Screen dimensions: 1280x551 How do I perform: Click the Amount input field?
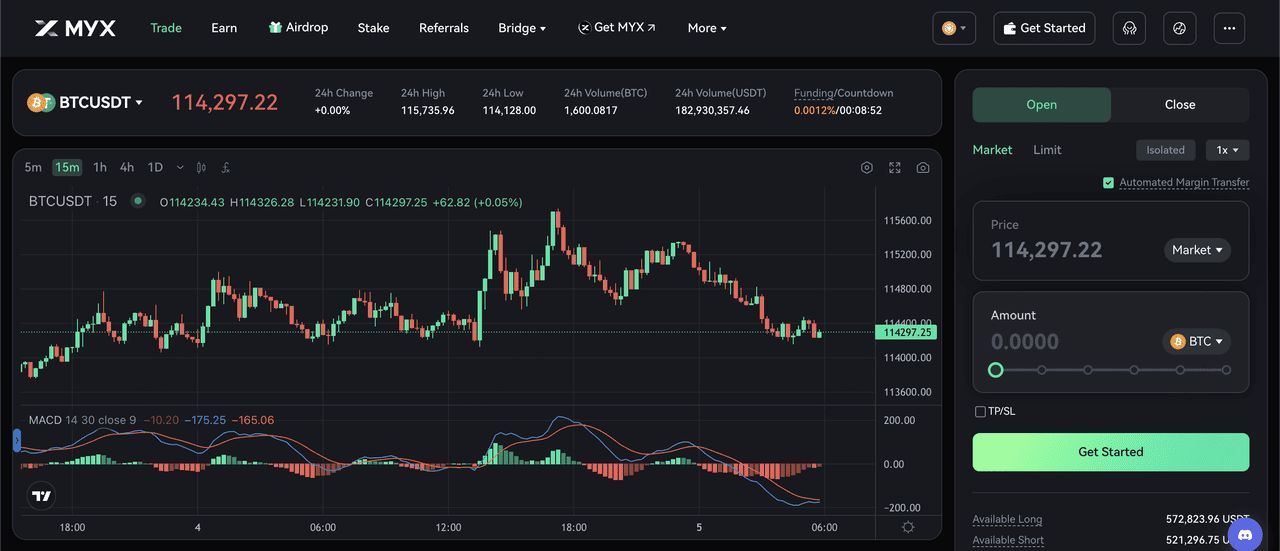[x=1070, y=342]
